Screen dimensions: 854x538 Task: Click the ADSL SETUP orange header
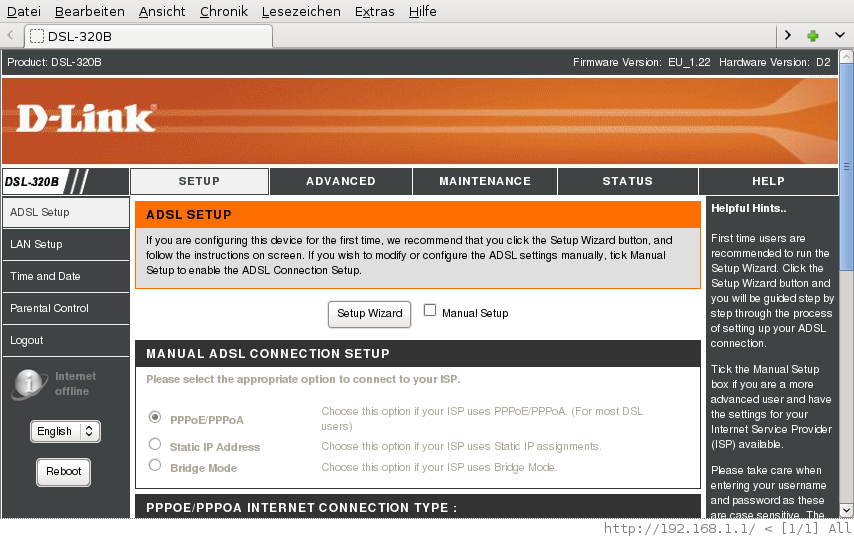click(x=418, y=215)
